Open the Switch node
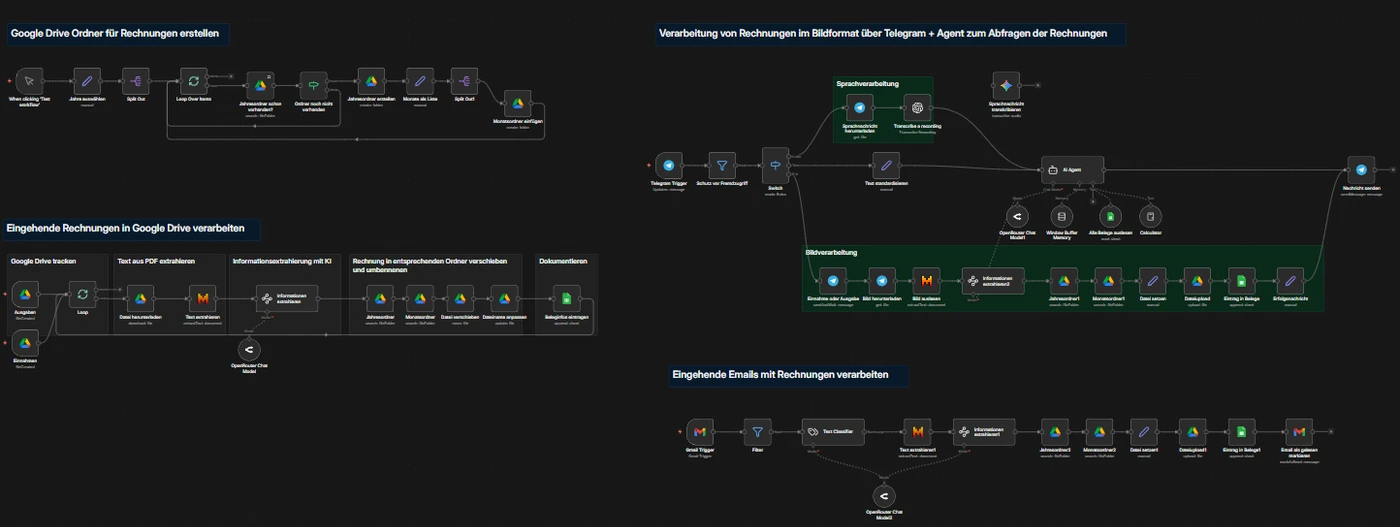1400x527 pixels. click(776, 166)
